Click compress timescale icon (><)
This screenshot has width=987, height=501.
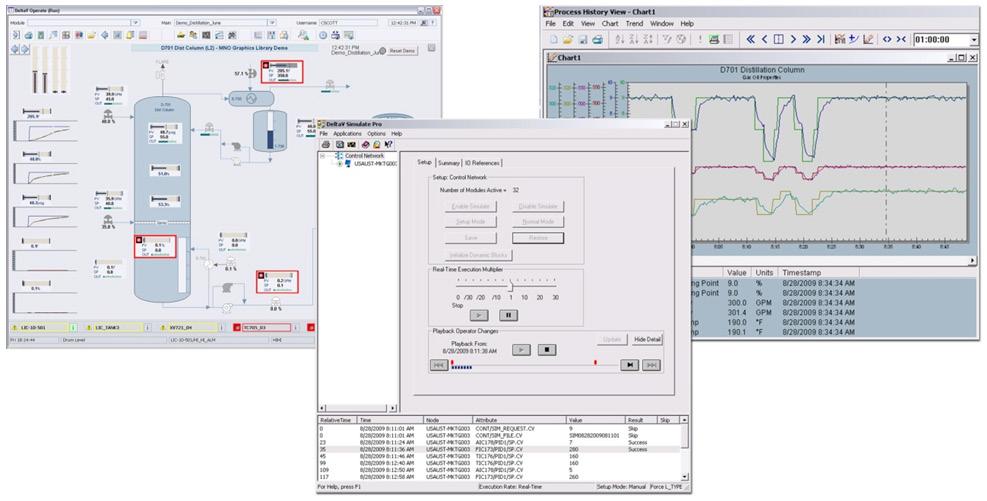click(901, 40)
